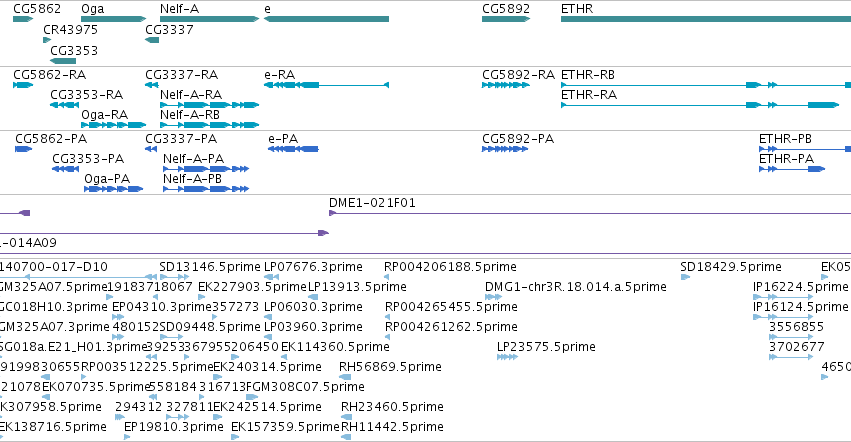Select the ETHR-PB protein feature
The width and height of the screenshot is (851, 442).
(805, 149)
